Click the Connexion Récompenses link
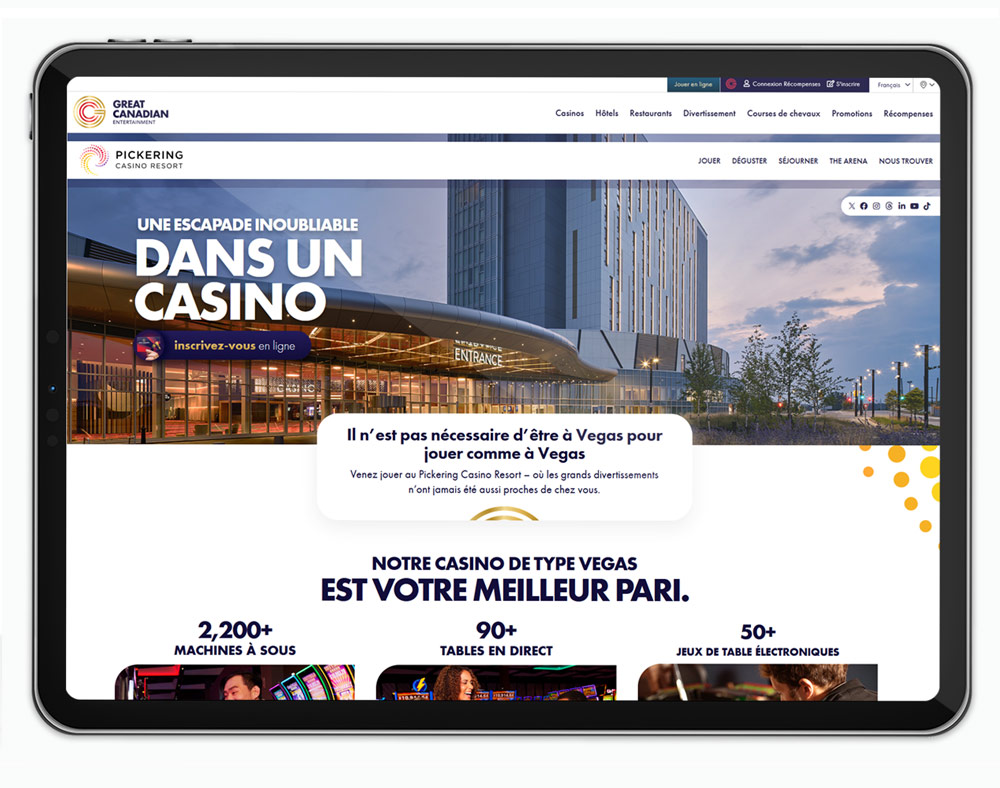 point(781,84)
